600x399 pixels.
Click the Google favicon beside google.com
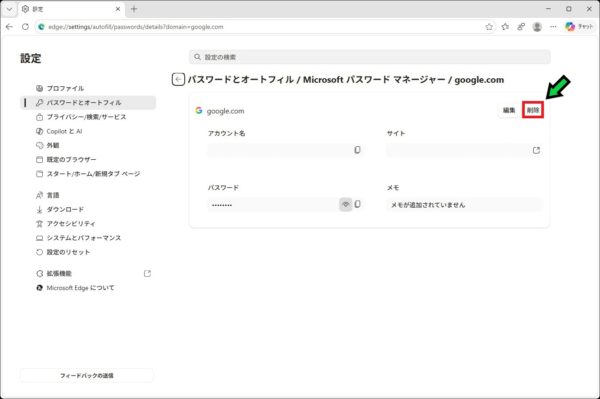pos(199,111)
